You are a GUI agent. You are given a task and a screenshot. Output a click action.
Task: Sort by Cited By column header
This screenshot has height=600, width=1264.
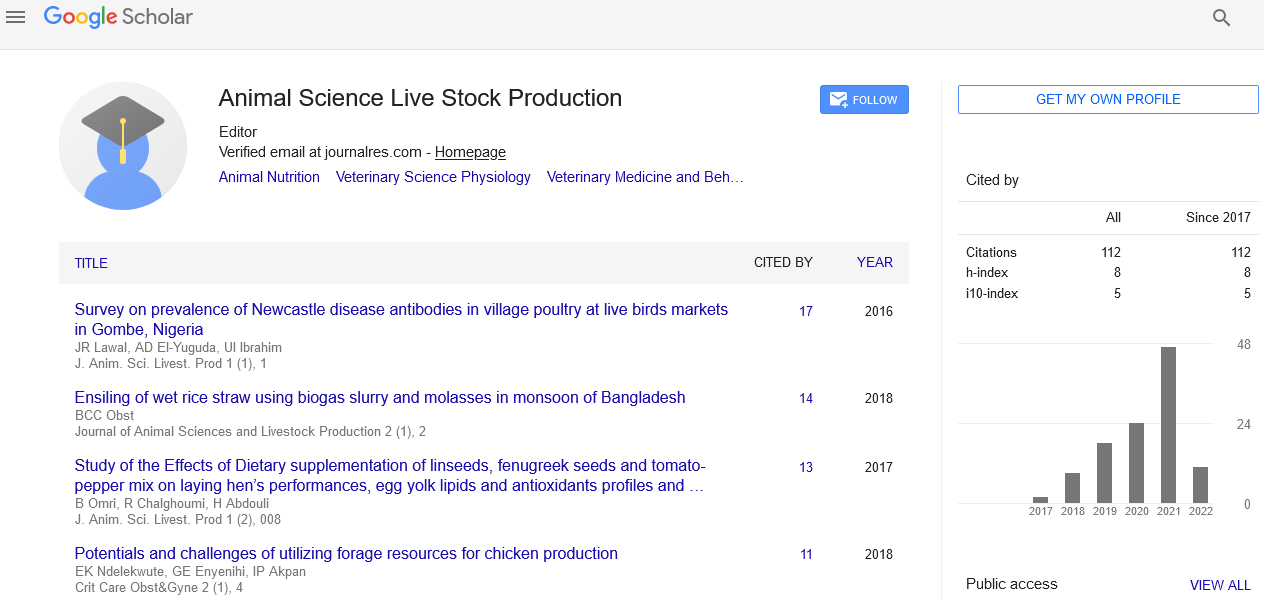pos(783,263)
